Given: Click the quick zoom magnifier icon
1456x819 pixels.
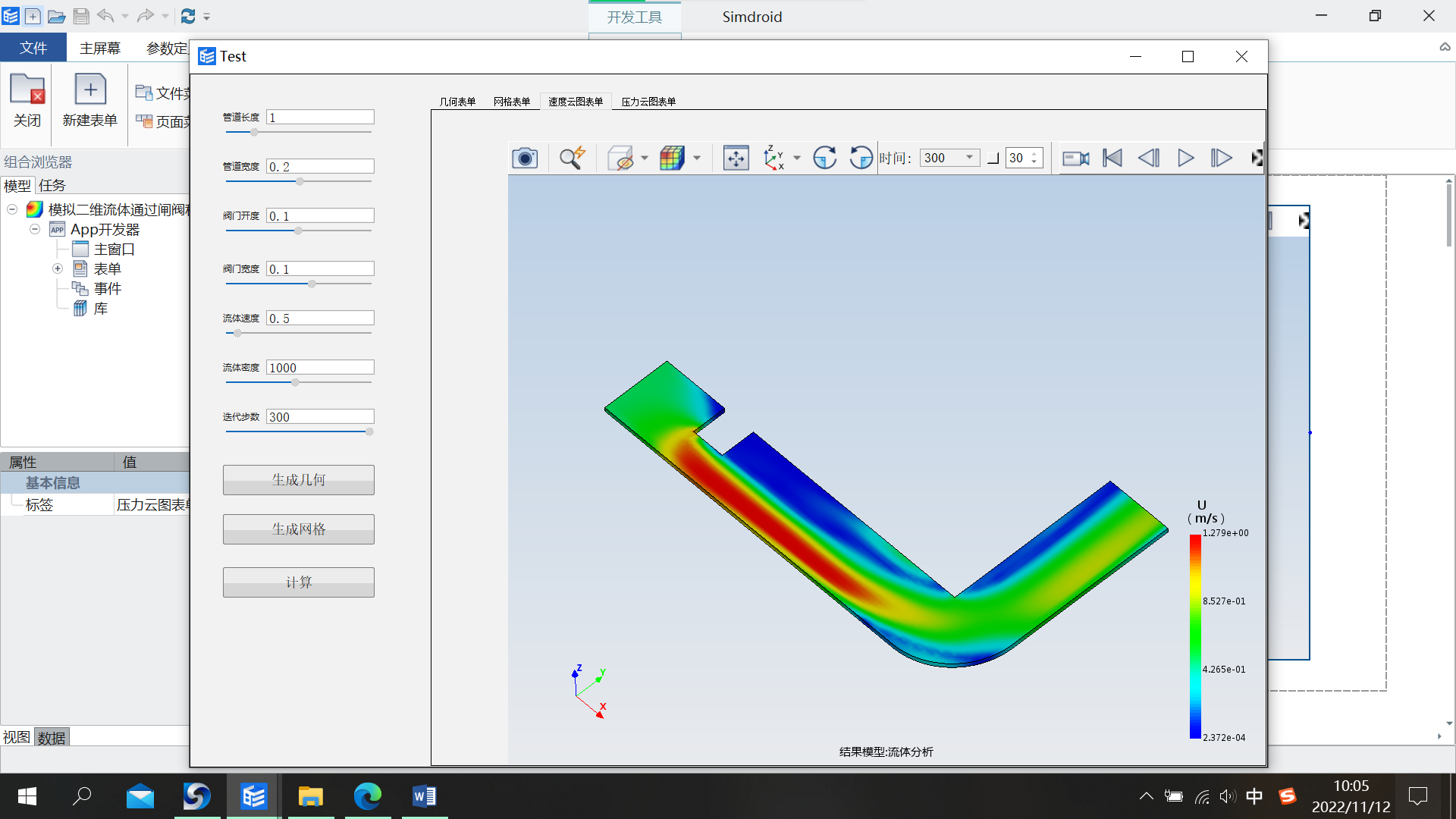Looking at the screenshot, I should tap(573, 158).
